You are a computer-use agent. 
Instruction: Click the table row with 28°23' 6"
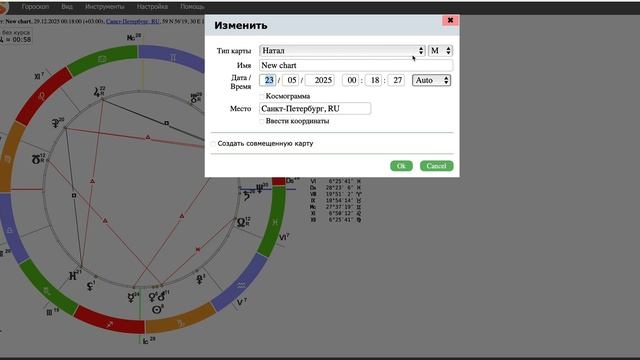336,188
